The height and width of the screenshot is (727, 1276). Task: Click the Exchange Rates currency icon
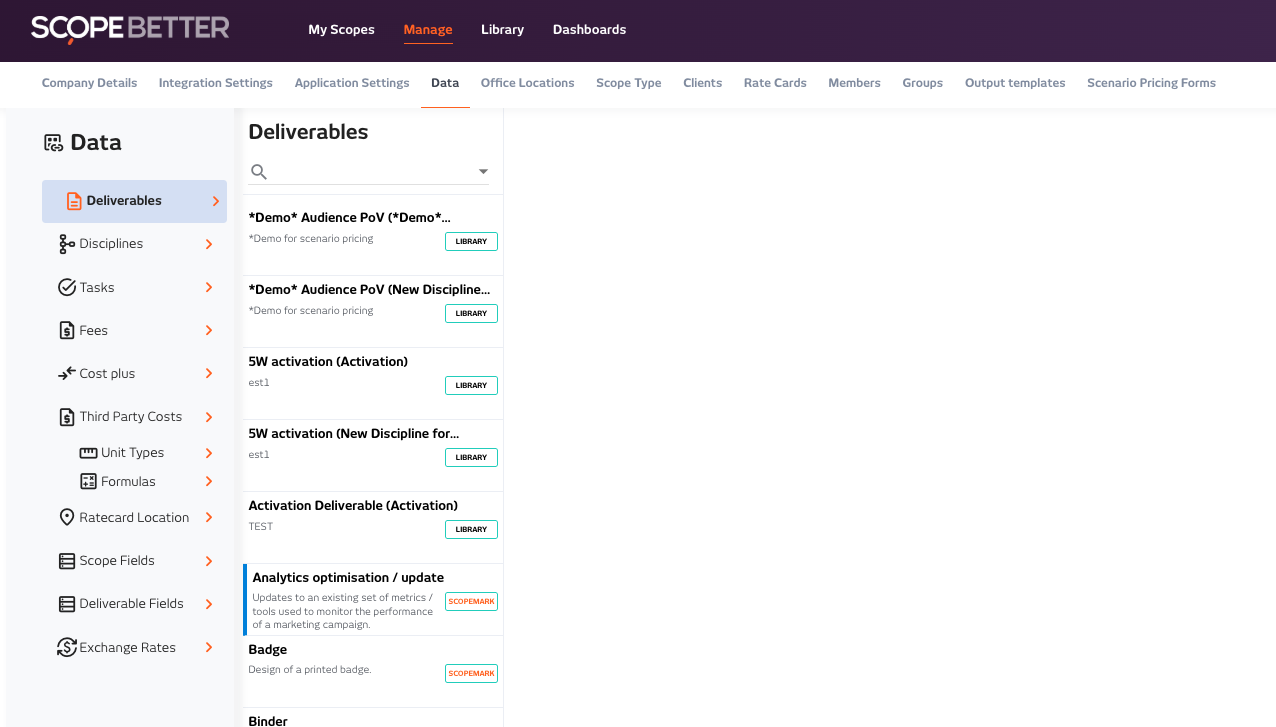67,647
